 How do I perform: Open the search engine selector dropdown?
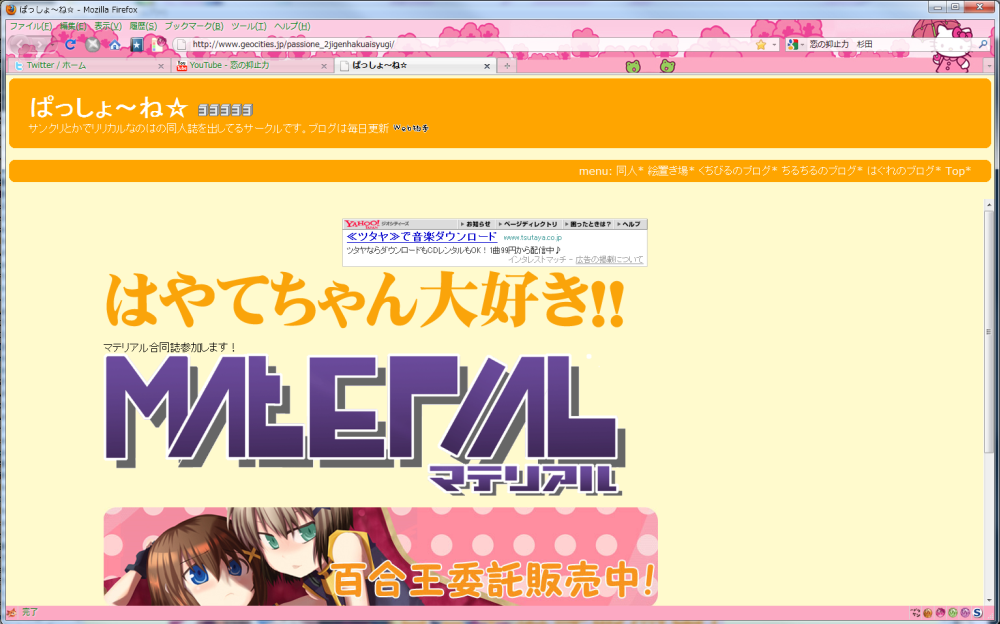[x=802, y=44]
